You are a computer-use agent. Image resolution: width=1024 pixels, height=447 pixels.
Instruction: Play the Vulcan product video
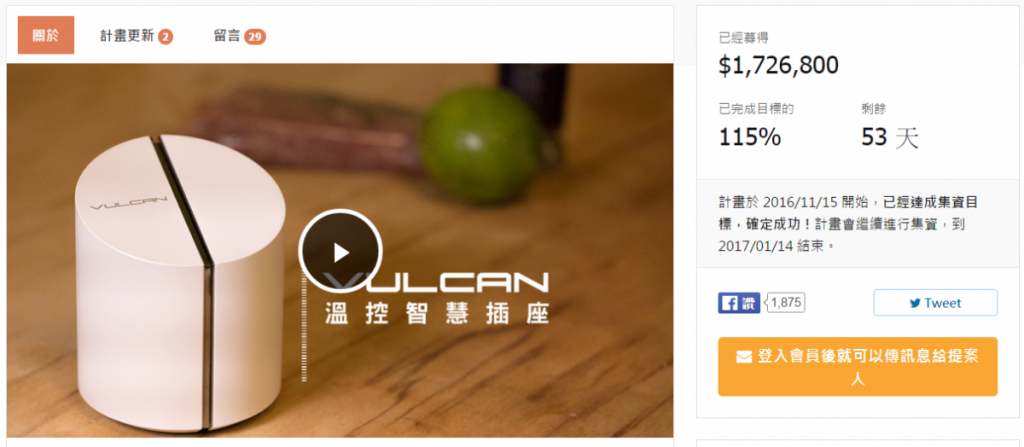340,251
